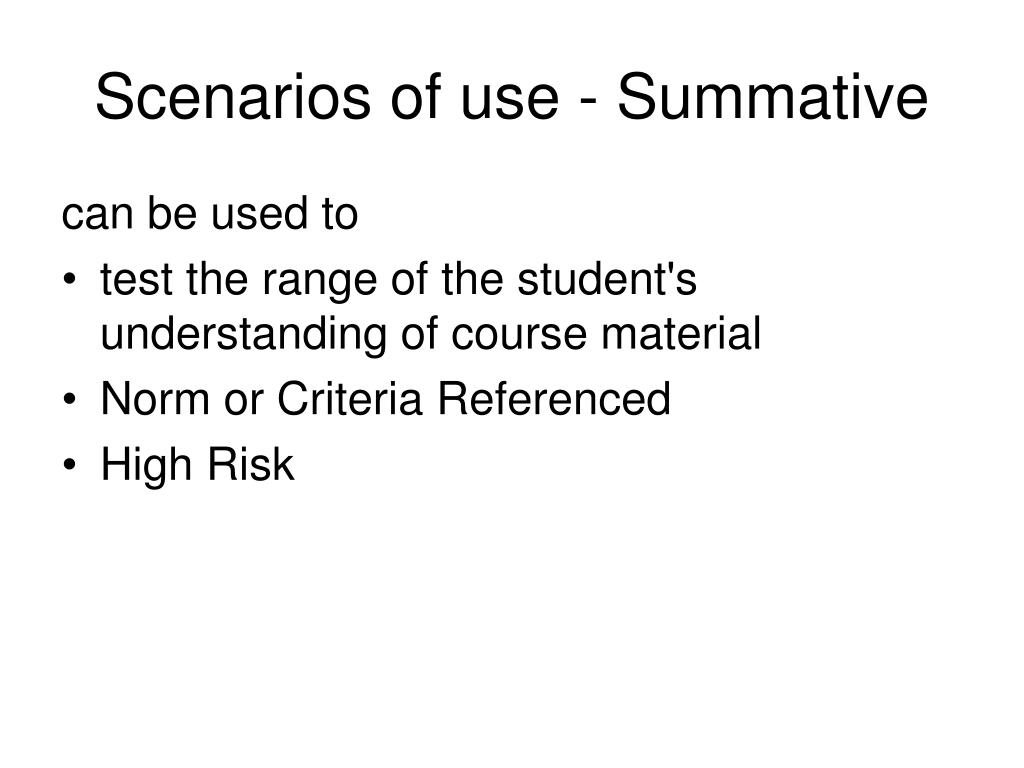The image size is (1024, 768).
Task: Select the word 'Risk' in last bullet
Action: [x=251, y=464]
